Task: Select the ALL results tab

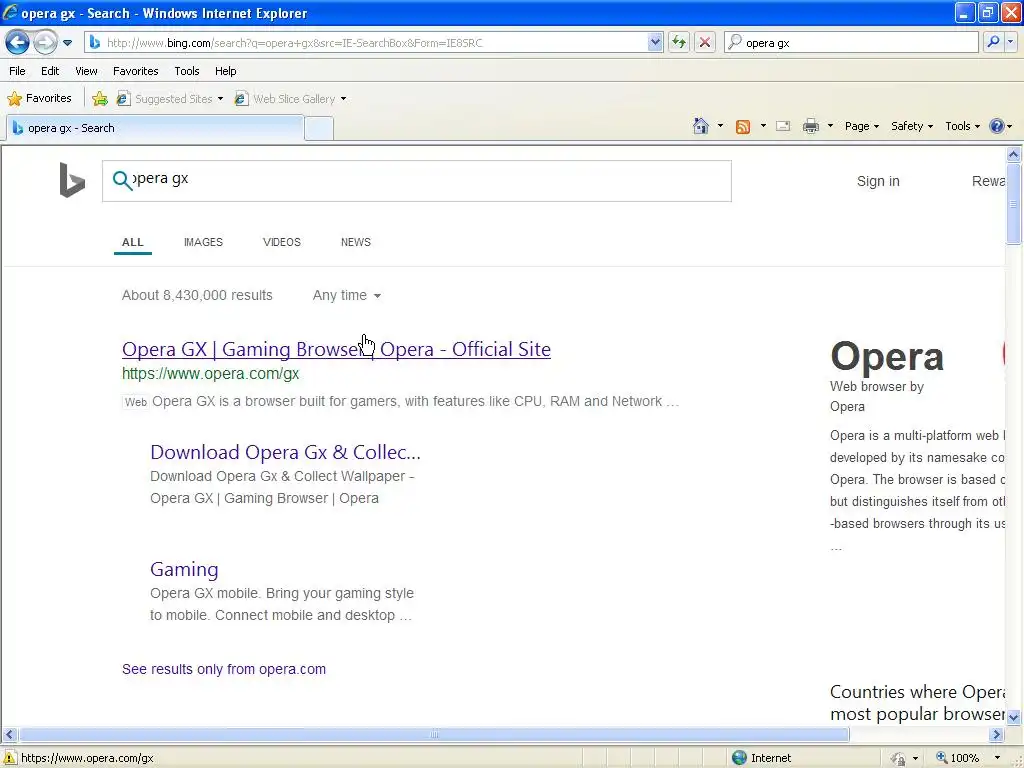Action: [x=133, y=242]
